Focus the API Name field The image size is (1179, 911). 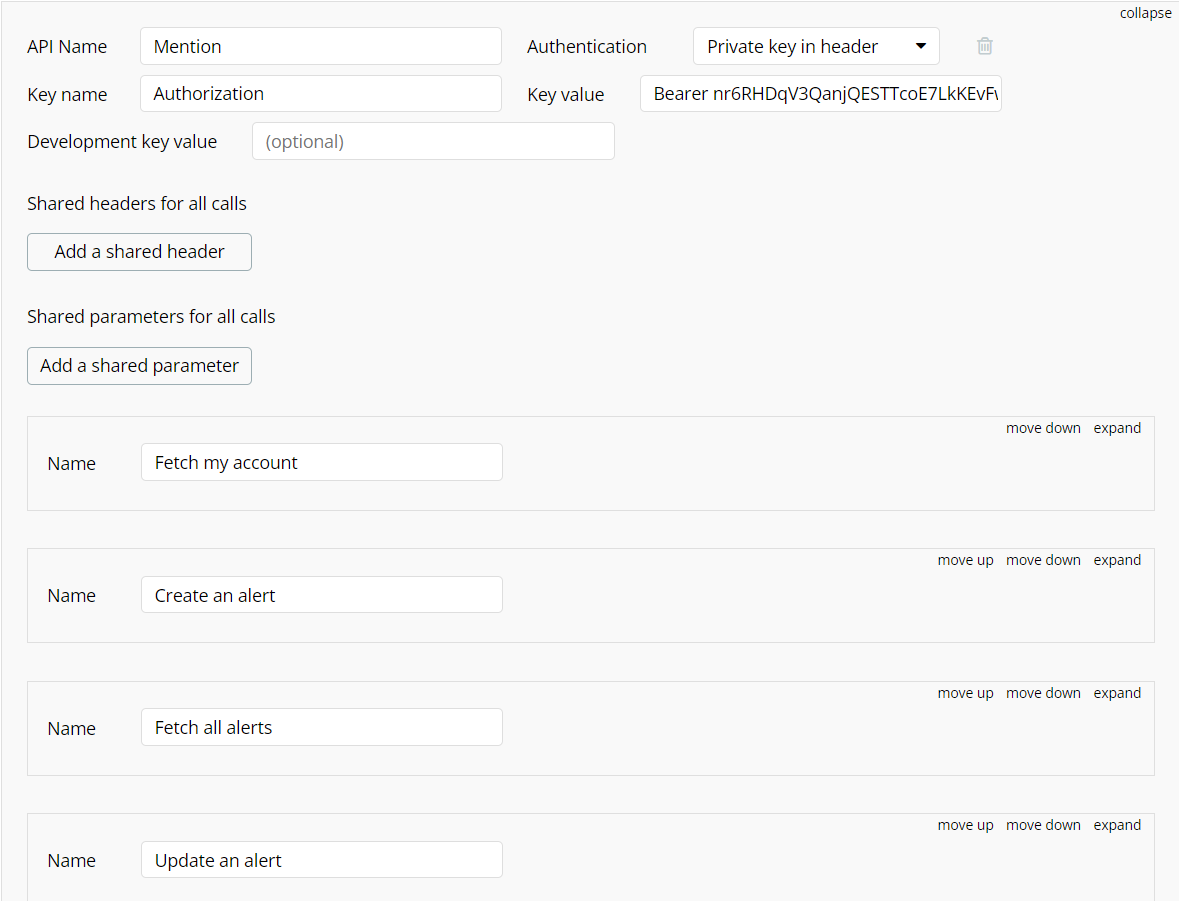[320, 47]
